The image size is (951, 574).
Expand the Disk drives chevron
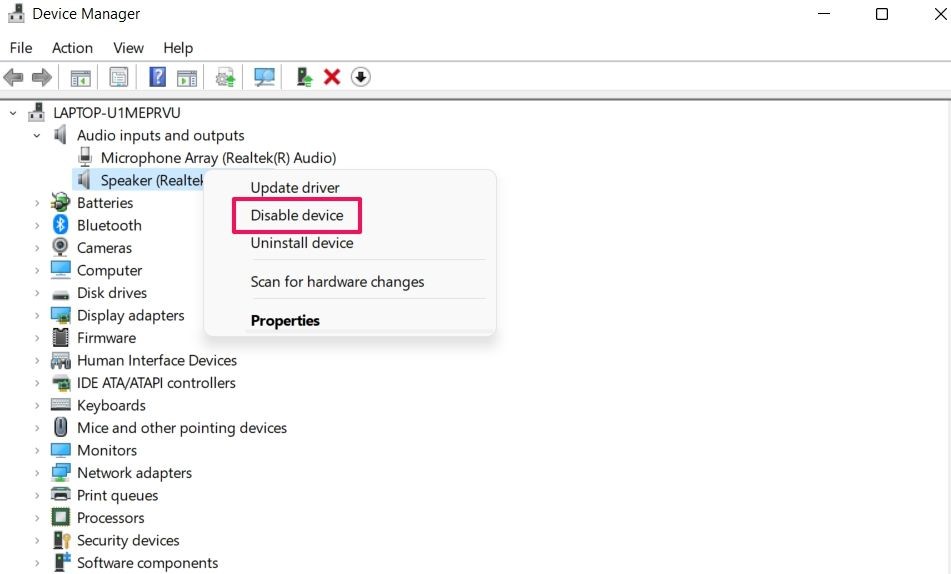tap(37, 292)
